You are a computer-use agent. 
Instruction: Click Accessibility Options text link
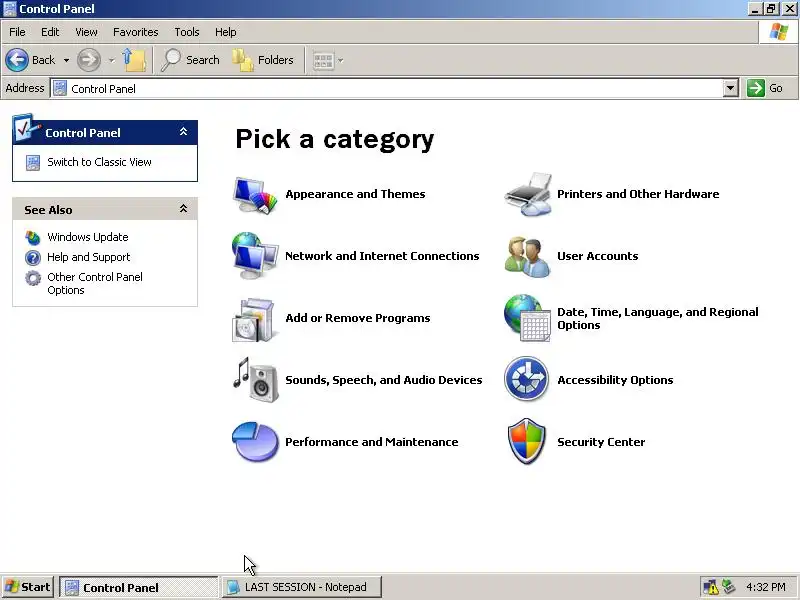[615, 380]
